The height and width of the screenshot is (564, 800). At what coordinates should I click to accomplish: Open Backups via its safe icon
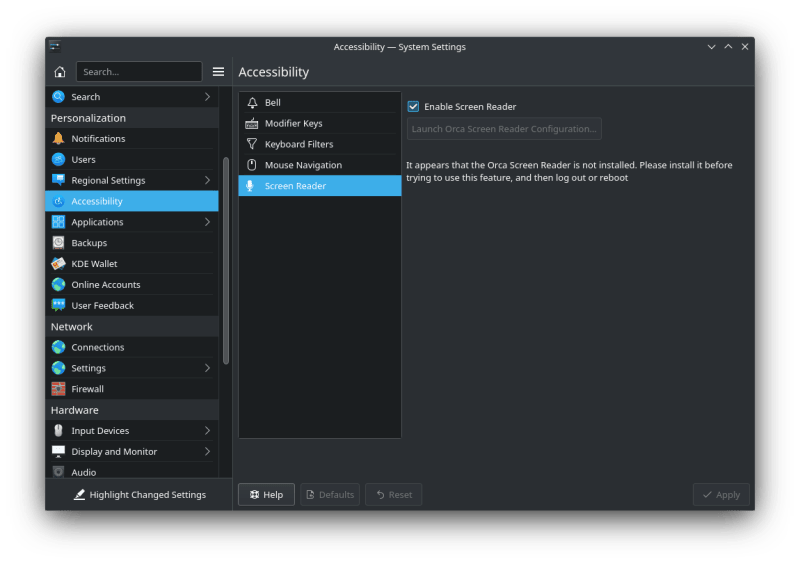click(59, 243)
